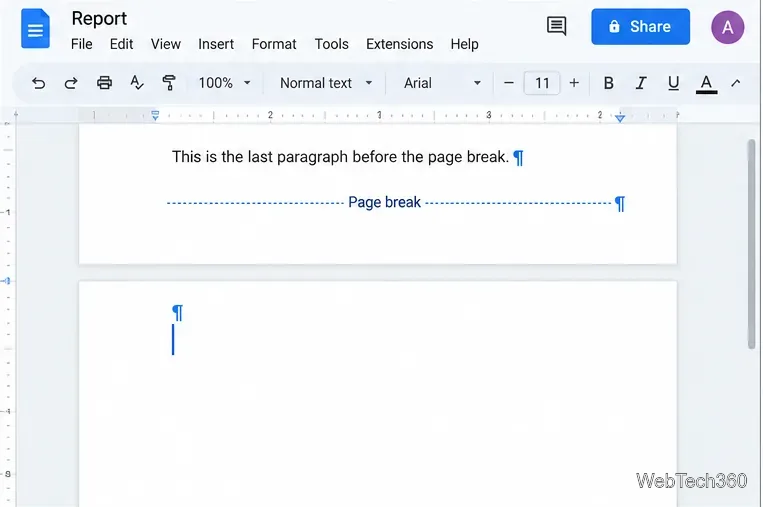This screenshot has width=763, height=507.
Task: Open the Tools menu
Action: [331, 44]
